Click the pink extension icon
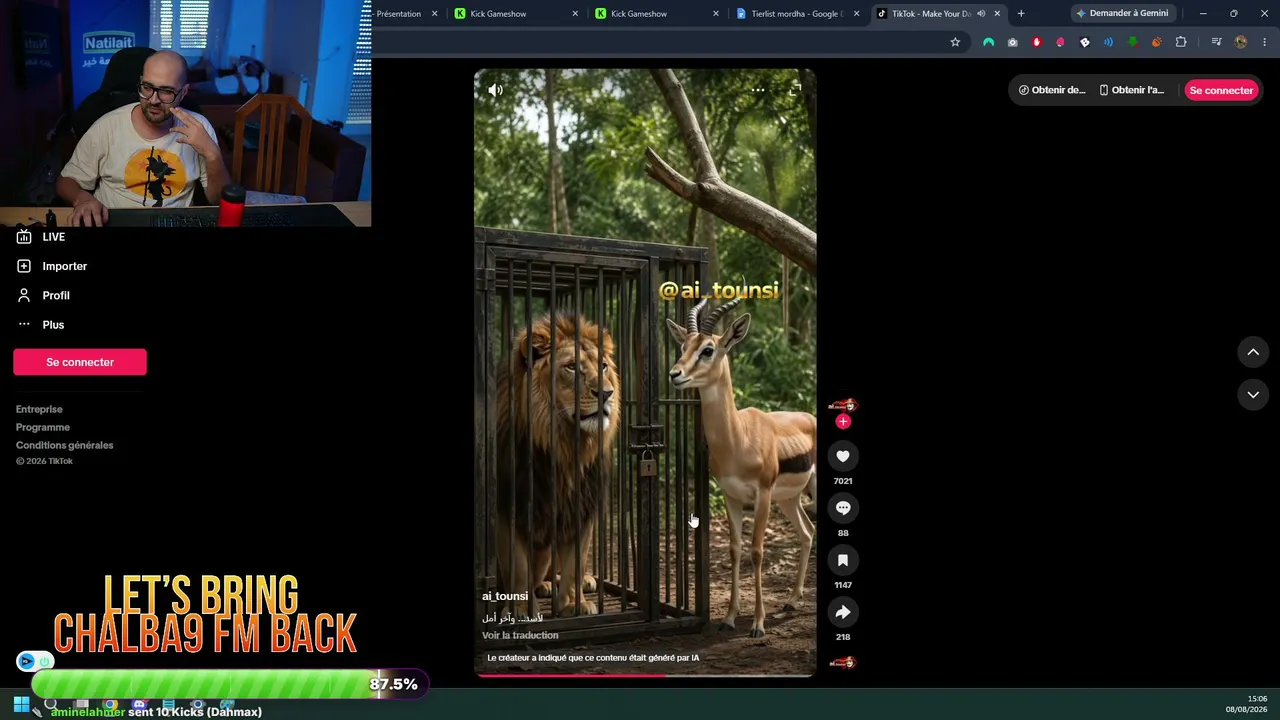This screenshot has width=1280, height=720. point(1060,42)
